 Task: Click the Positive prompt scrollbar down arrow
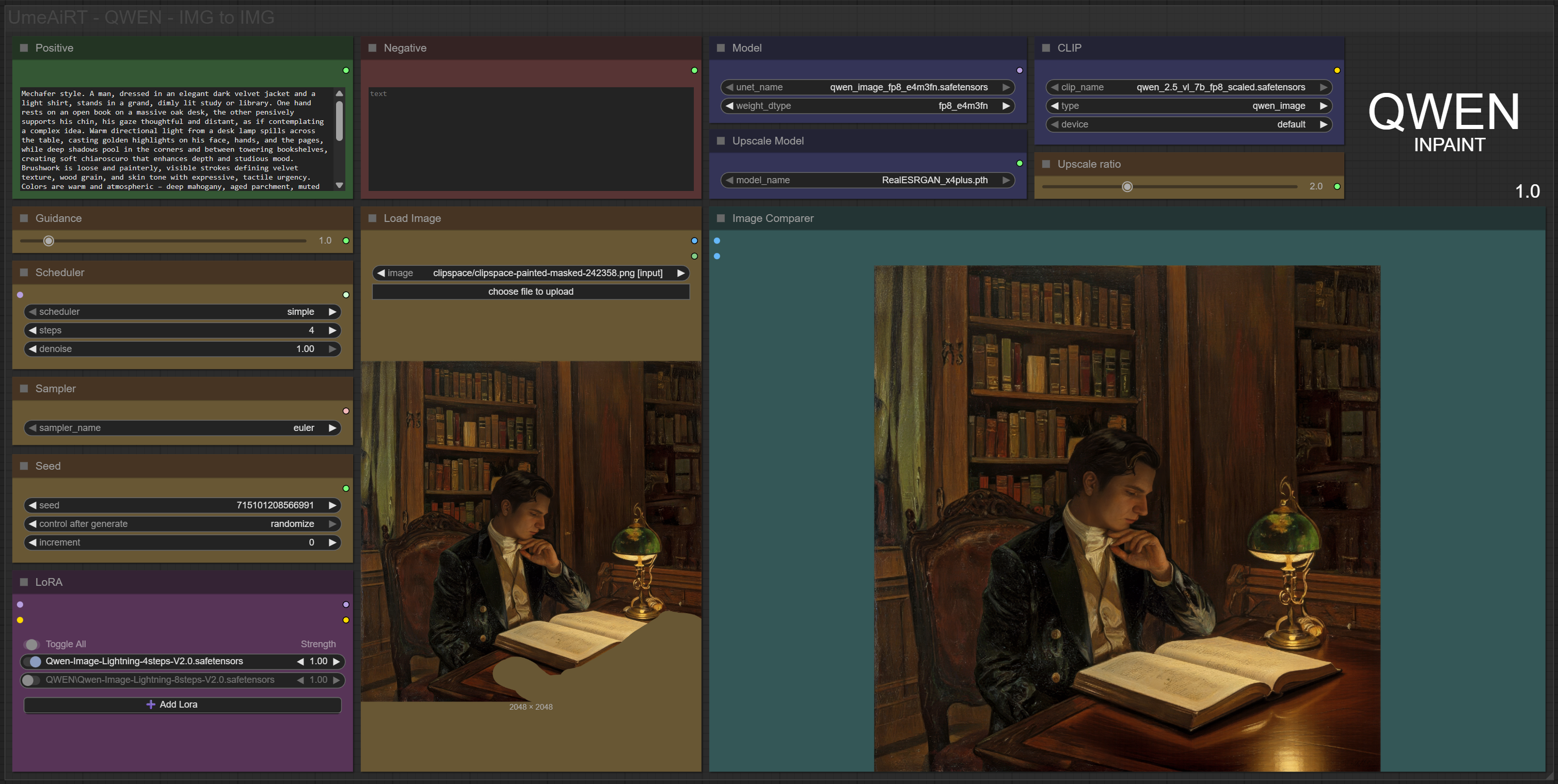(x=339, y=186)
